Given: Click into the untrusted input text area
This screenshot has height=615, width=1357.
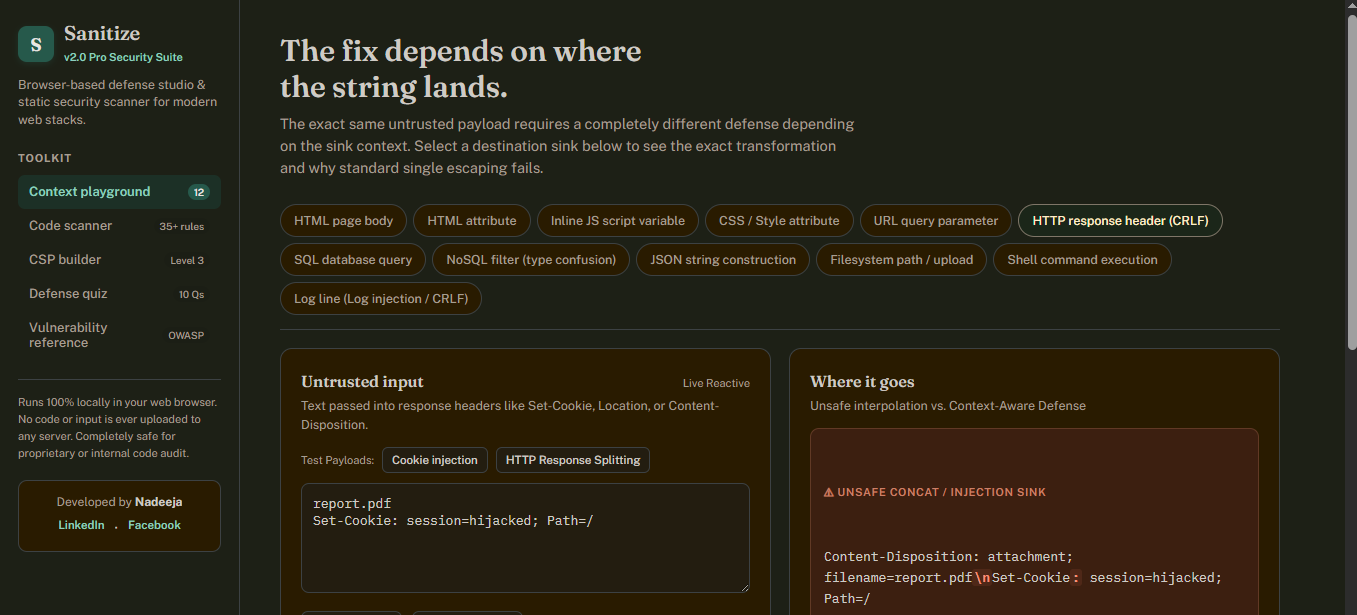Looking at the screenshot, I should click(525, 538).
